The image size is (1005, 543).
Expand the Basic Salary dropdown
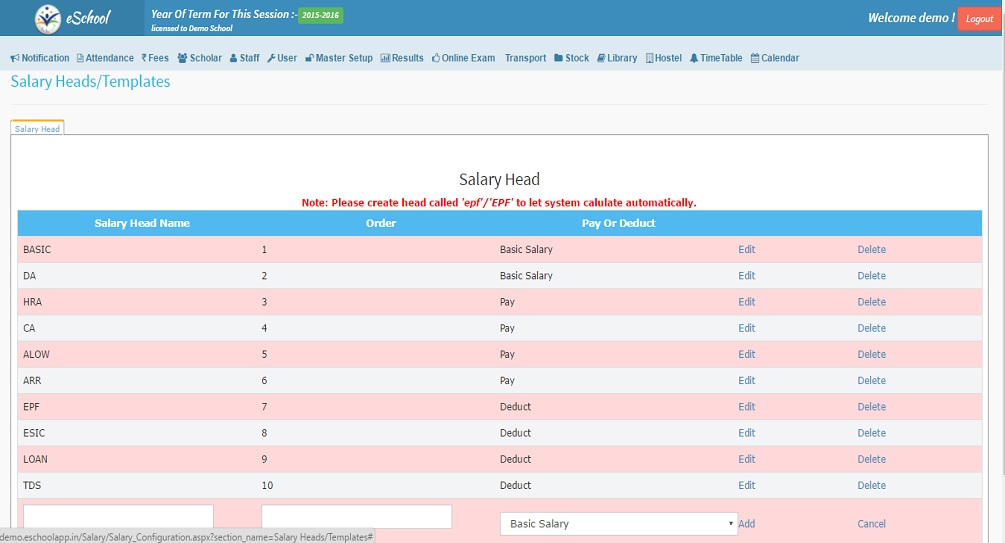(618, 524)
